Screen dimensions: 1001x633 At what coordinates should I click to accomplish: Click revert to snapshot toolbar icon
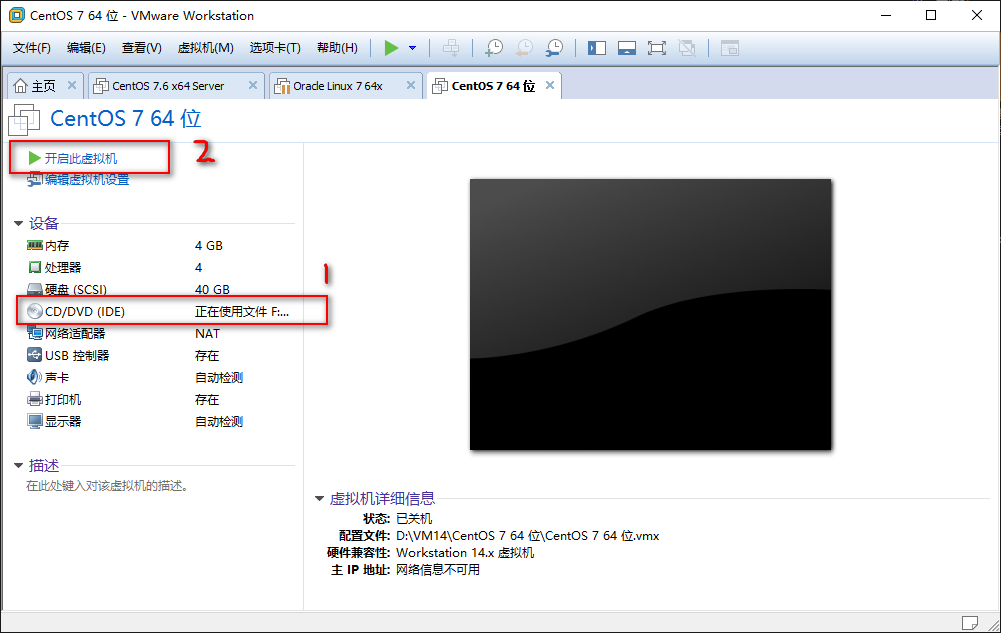point(524,48)
